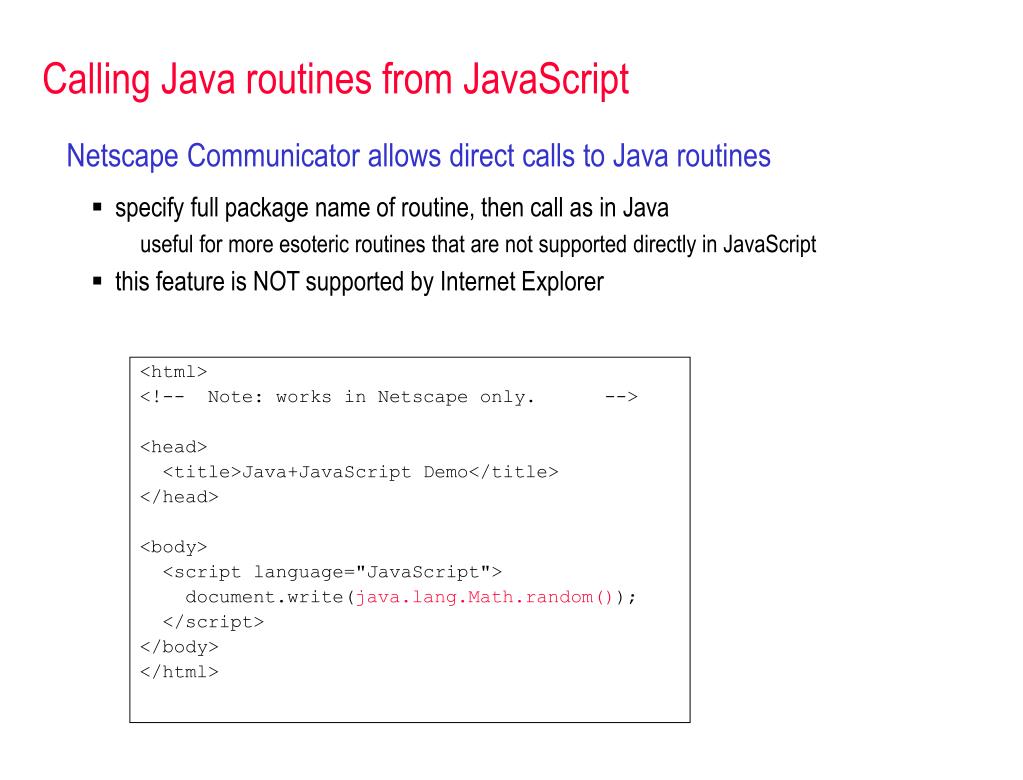Click 'document.write(' in the code
This screenshot has height=780, width=1023.
click(270, 597)
